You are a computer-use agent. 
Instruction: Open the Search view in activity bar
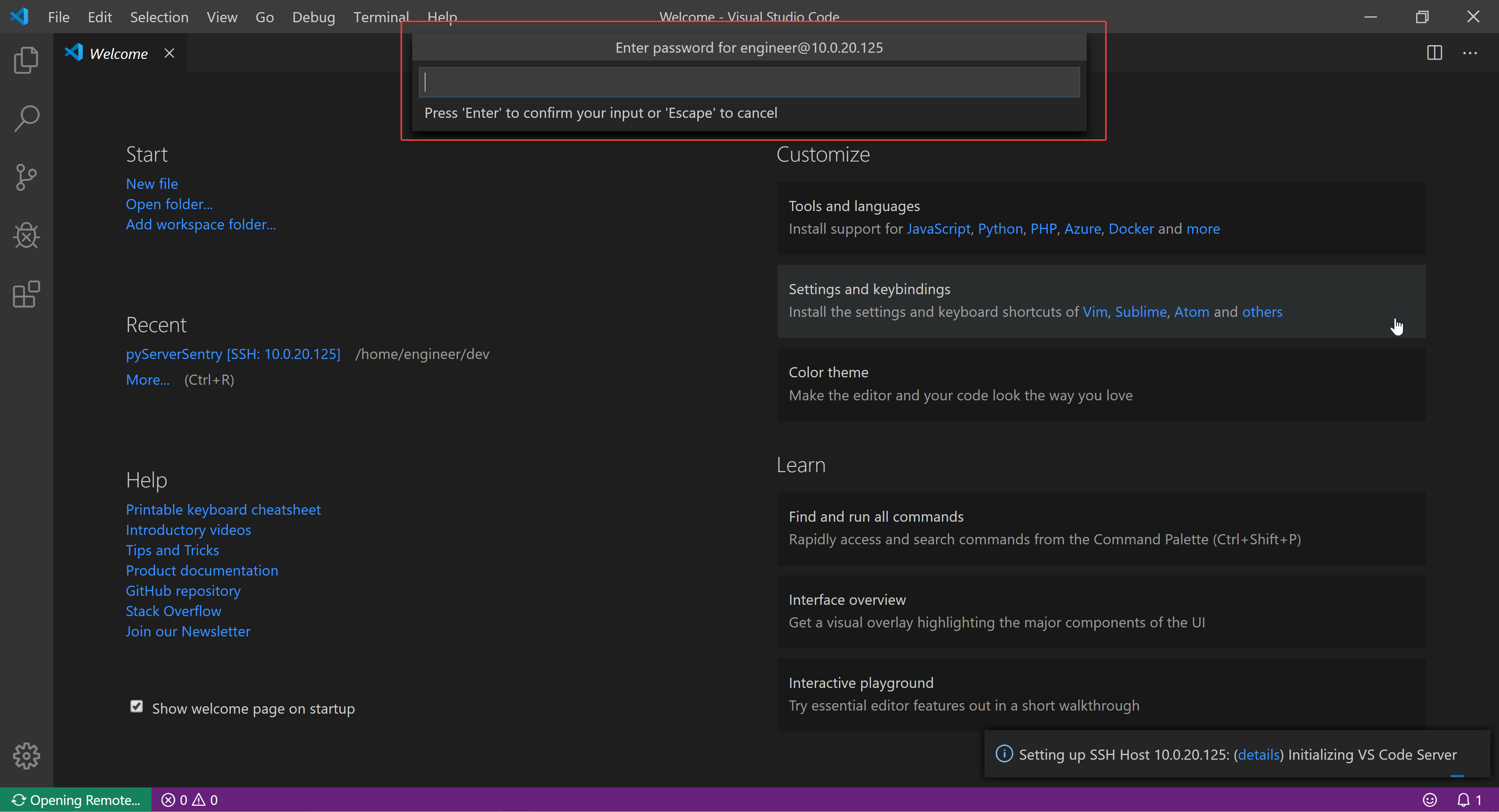click(x=26, y=119)
